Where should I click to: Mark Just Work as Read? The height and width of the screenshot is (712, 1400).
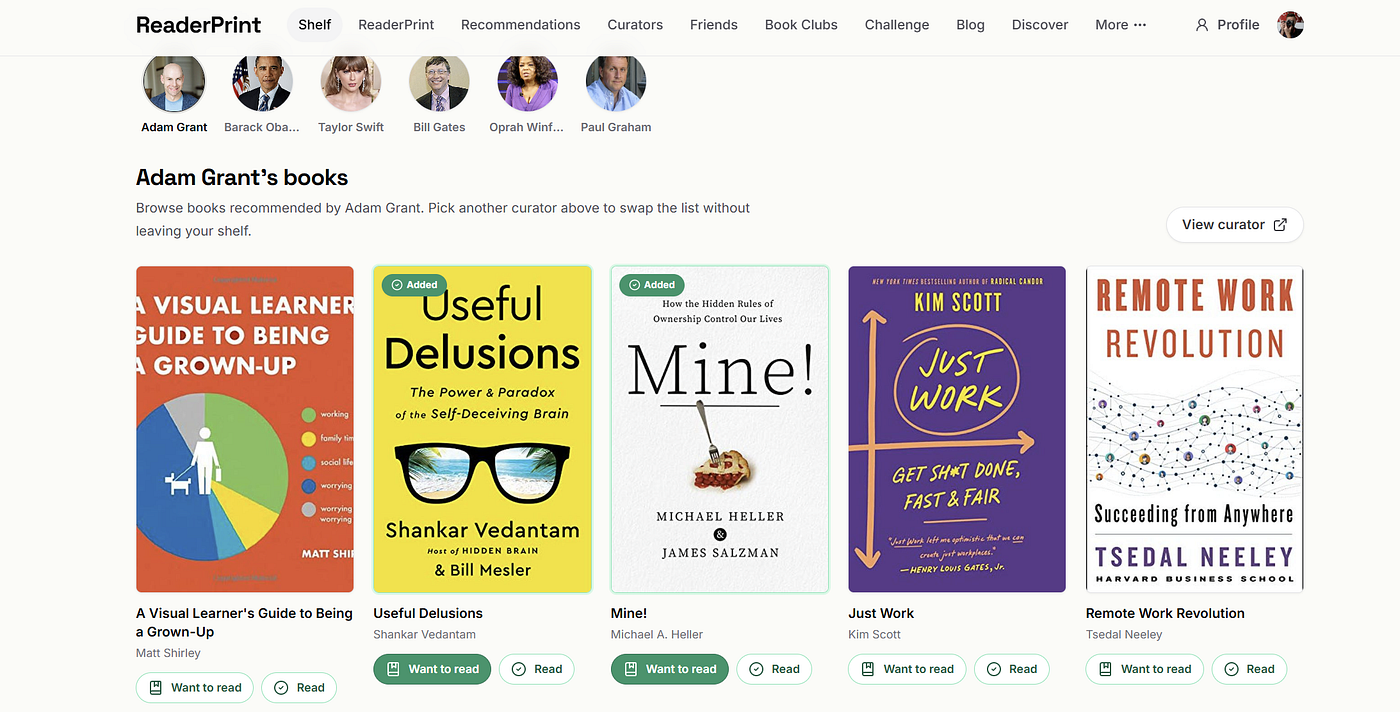1012,669
